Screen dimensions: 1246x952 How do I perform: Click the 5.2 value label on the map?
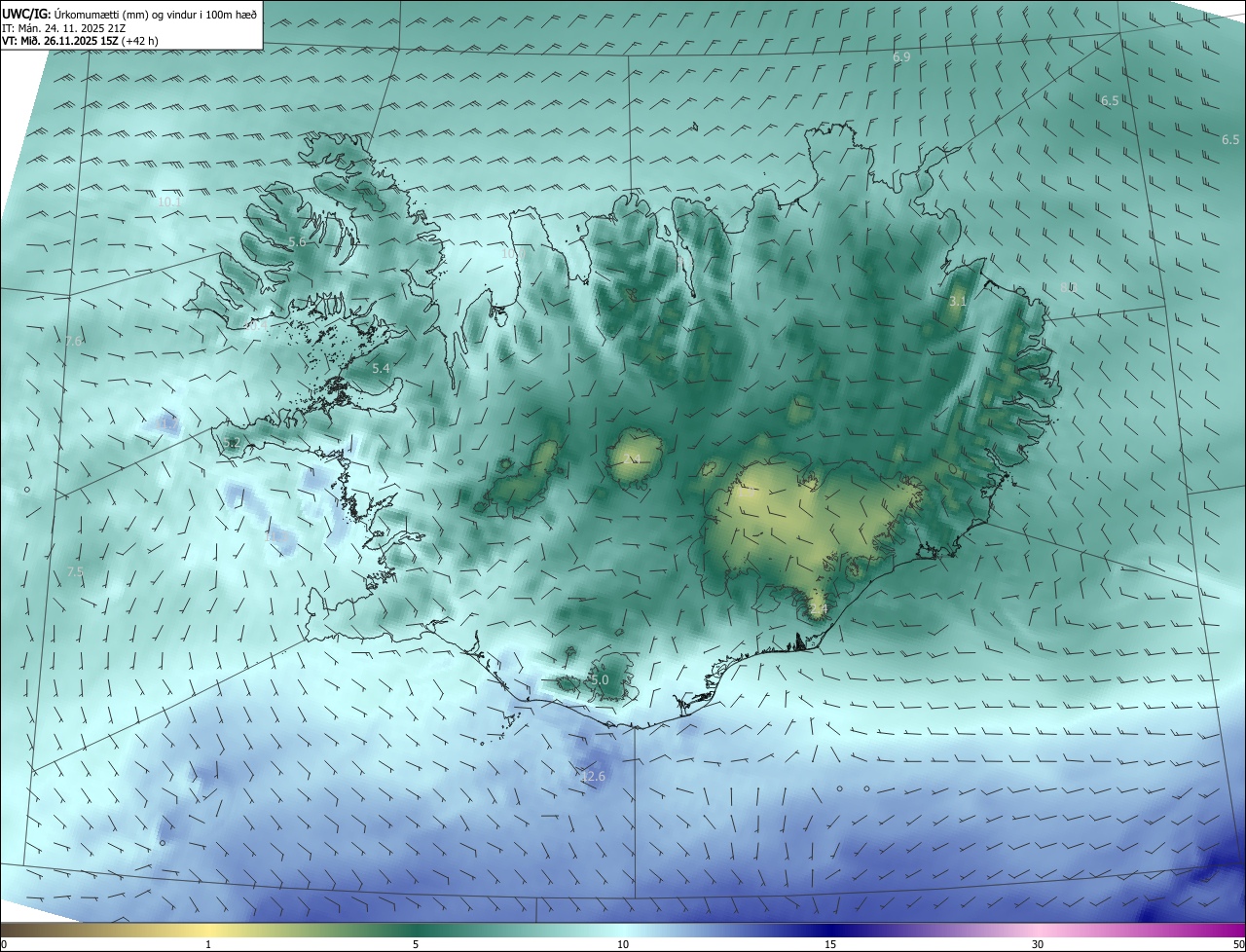pyautogui.click(x=231, y=443)
